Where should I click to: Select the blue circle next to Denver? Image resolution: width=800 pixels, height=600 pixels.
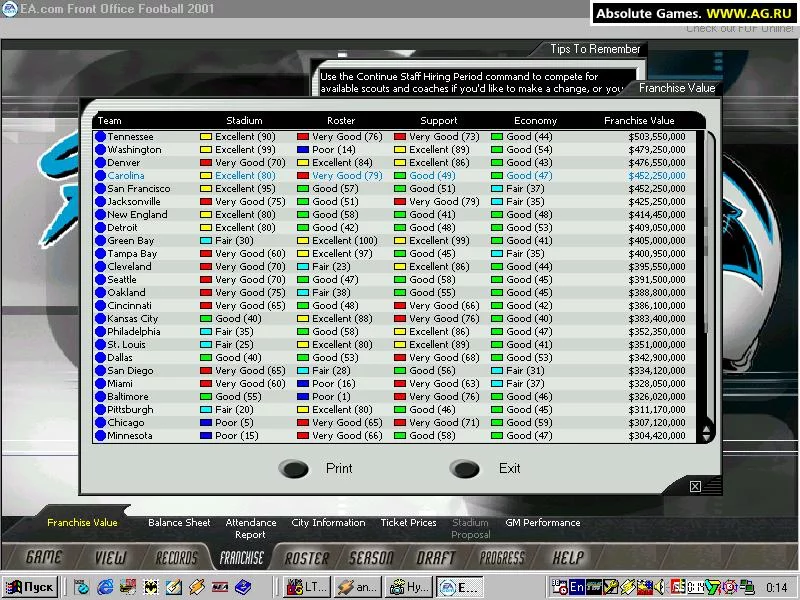point(101,163)
